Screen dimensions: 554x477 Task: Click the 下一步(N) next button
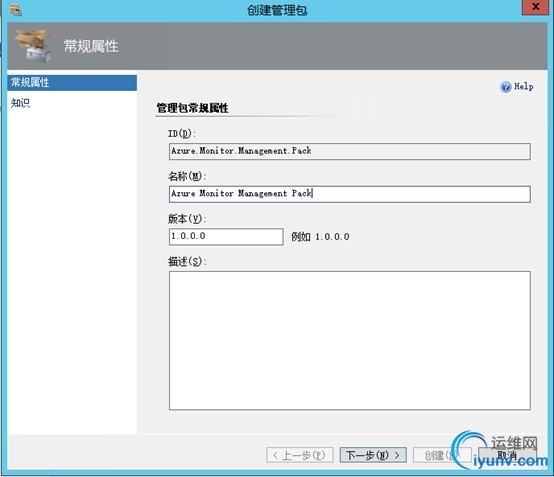[373, 455]
